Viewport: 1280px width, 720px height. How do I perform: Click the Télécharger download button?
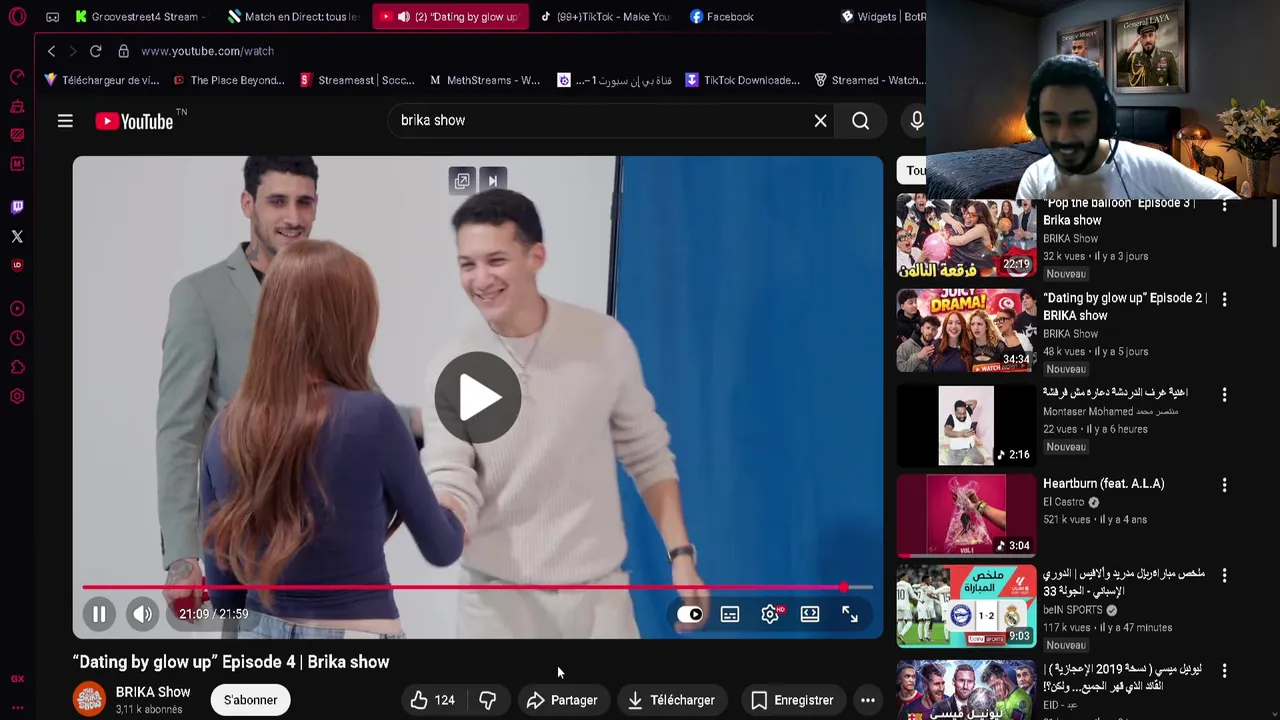671,700
